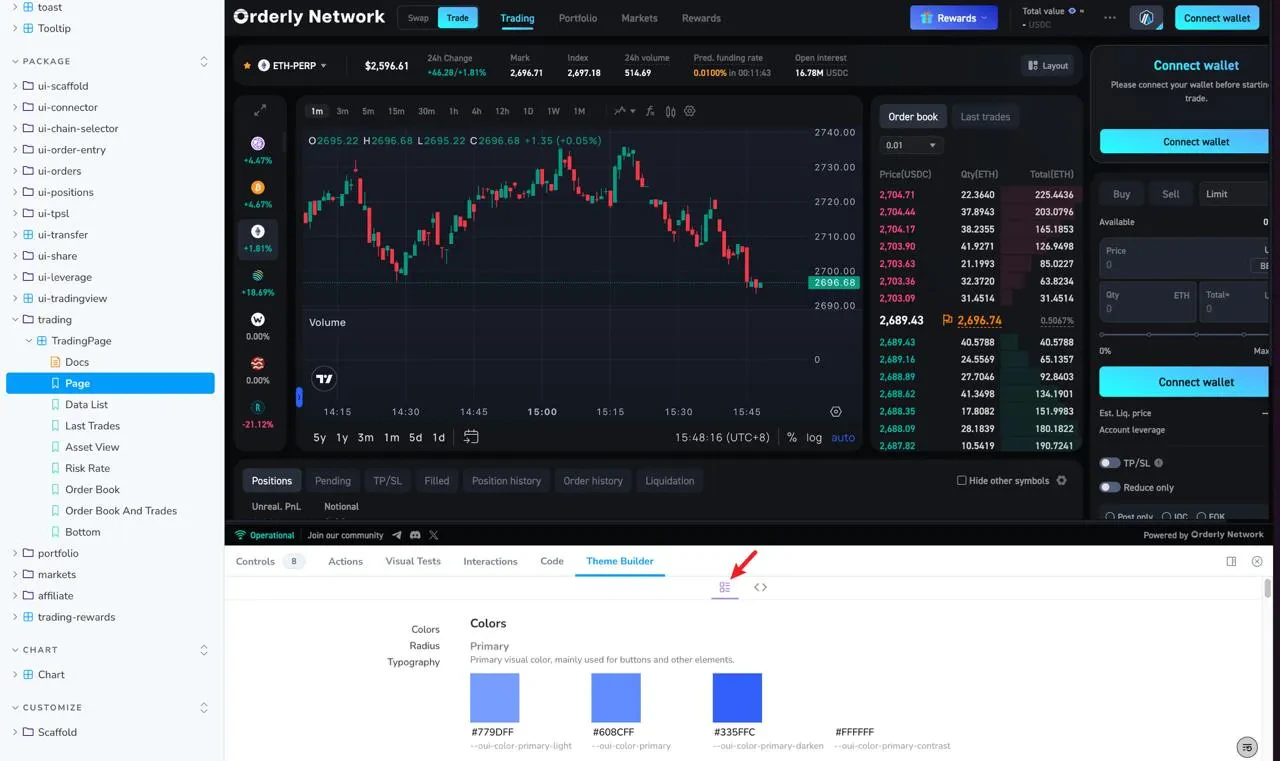Image resolution: width=1280 pixels, height=761 pixels.
Task: Click the Connect wallet button
Action: tap(1216, 17)
